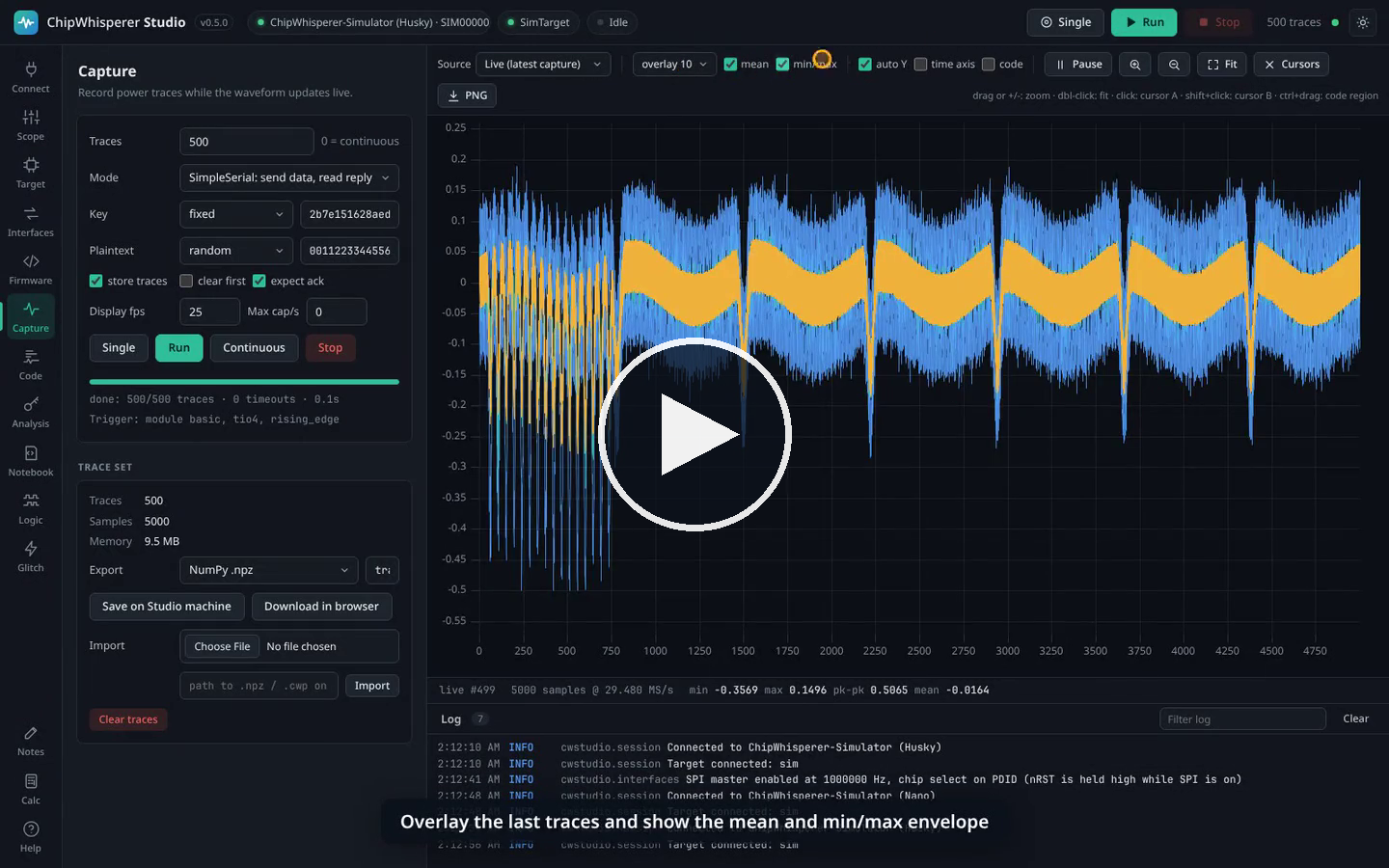This screenshot has width=1389, height=868.
Task: Toggle the min/max envelope checkbox
Action: (782, 65)
